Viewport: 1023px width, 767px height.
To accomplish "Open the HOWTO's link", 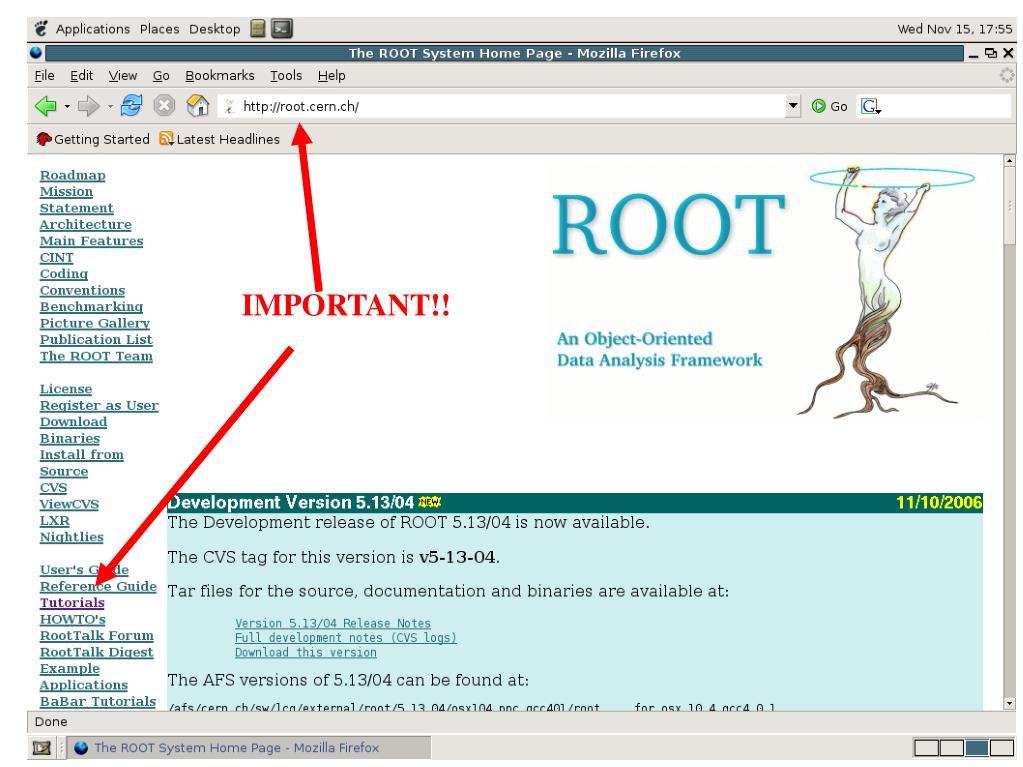I will click(72, 619).
